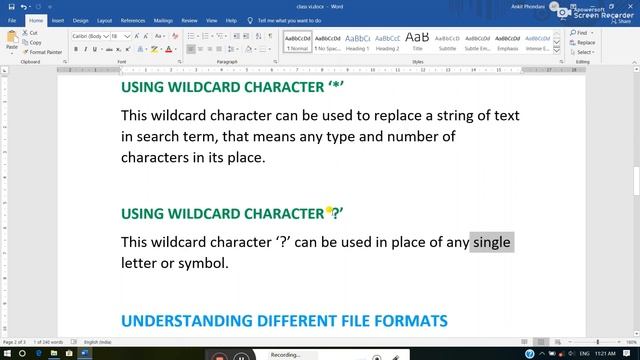The height and width of the screenshot is (360, 640).
Task: Sort the selected text
Action: pos(258,36)
